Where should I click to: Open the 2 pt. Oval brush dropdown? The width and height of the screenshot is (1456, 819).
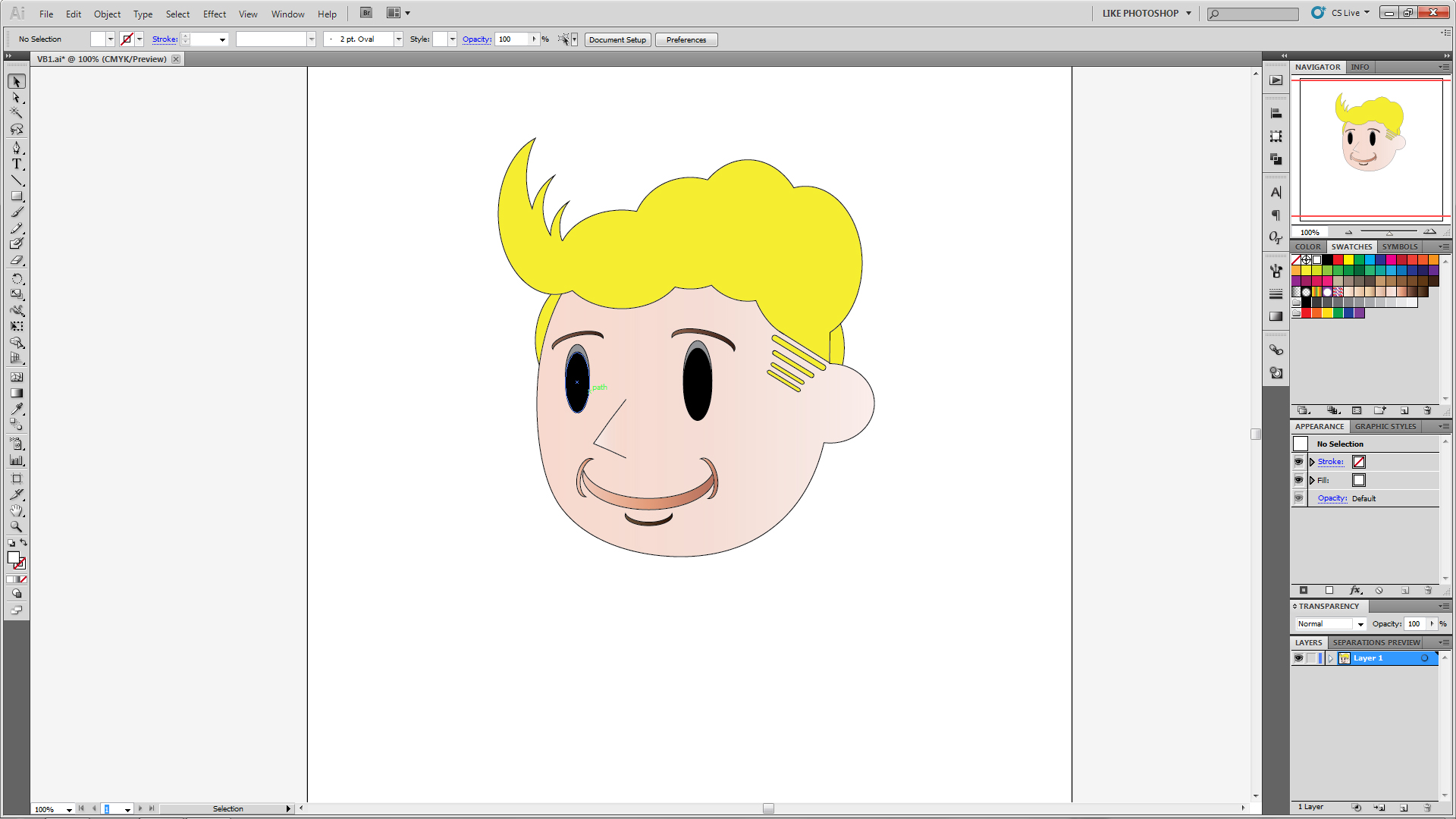tap(398, 39)
